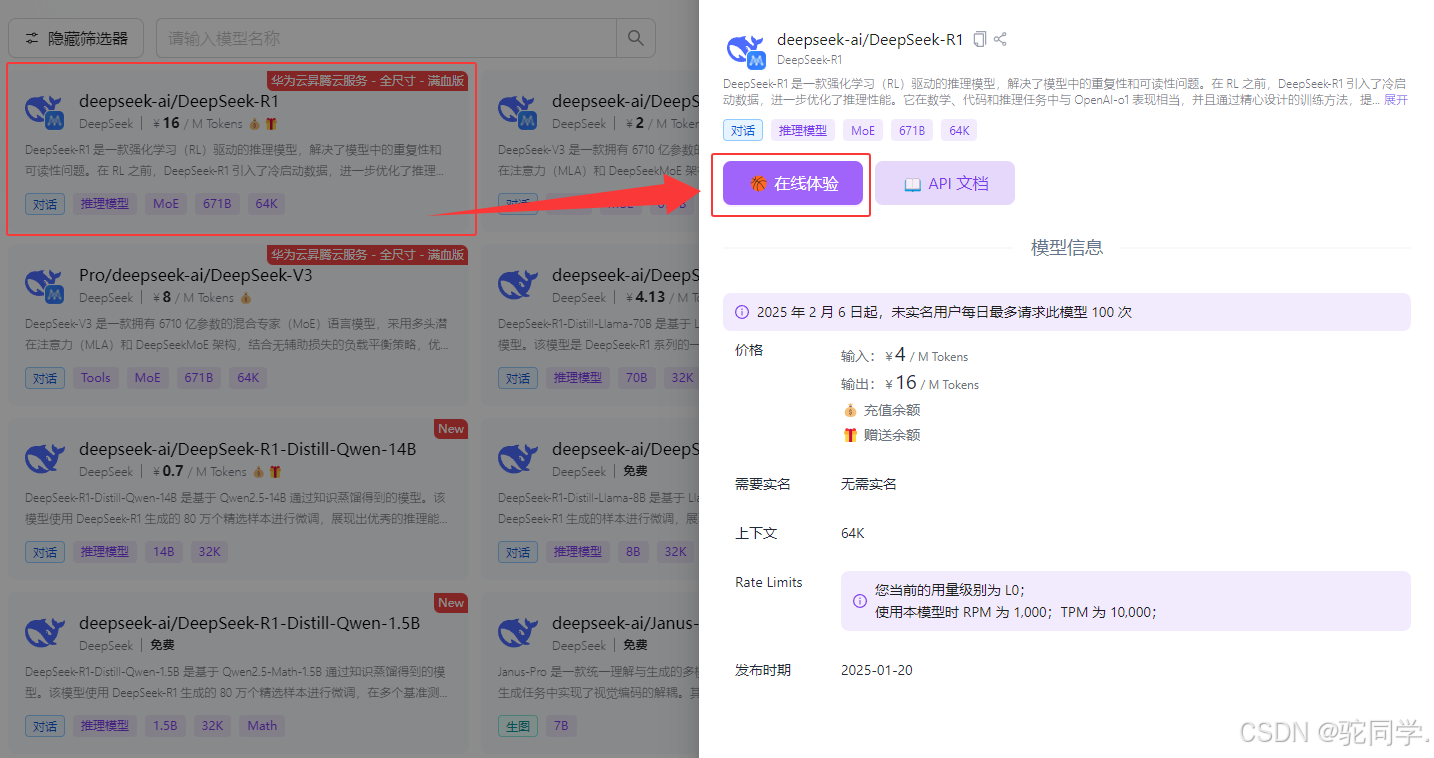
Task: Click the share icon beside the model title
Action: click(1000, 39)
